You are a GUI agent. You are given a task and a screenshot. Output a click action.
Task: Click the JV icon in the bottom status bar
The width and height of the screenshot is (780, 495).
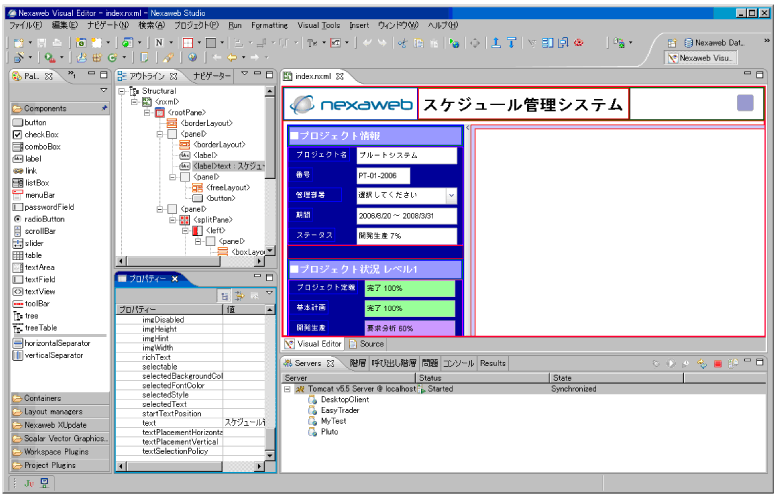(29, 483)
